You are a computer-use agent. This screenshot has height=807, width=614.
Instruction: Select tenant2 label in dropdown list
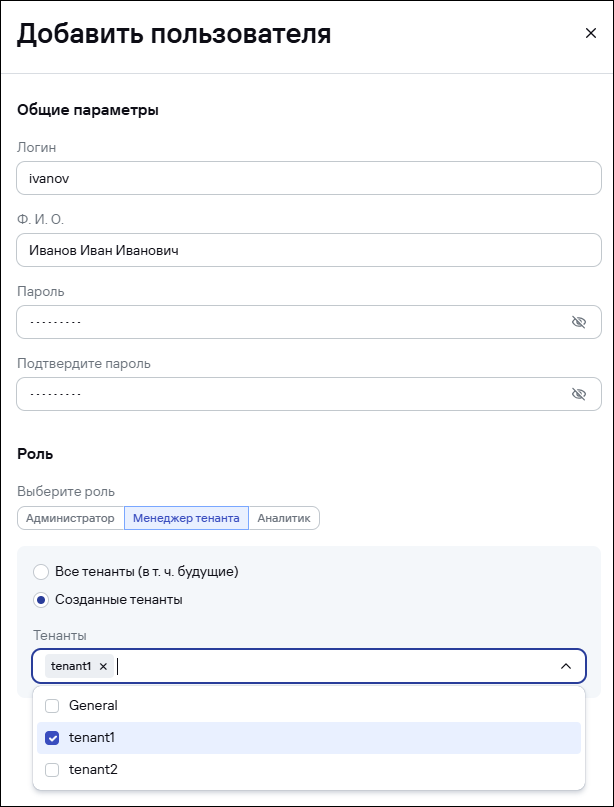tap(93, 770)
